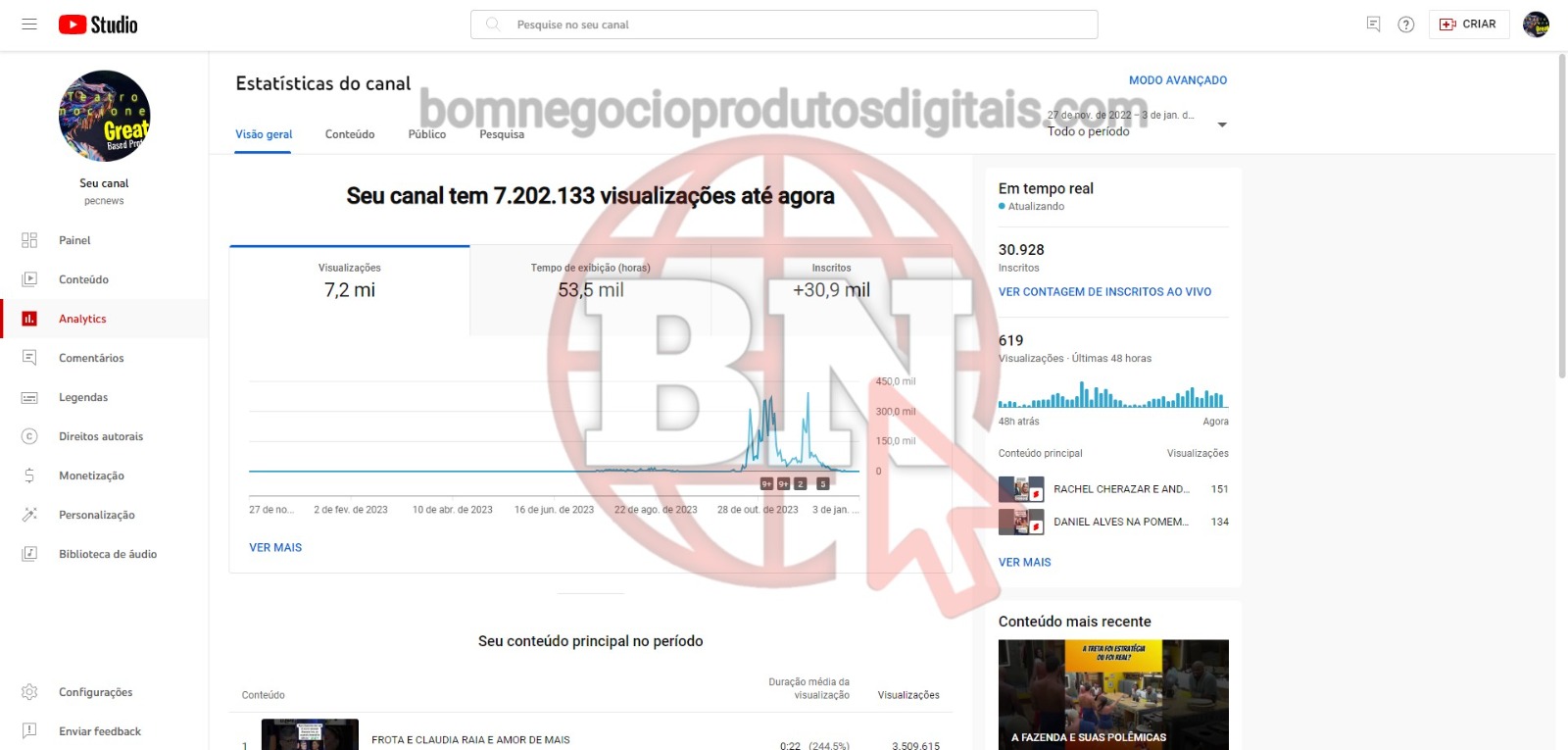Open the Biblioteca de áudio icon
1568x750 pixels.
click(x=29, y=554)
